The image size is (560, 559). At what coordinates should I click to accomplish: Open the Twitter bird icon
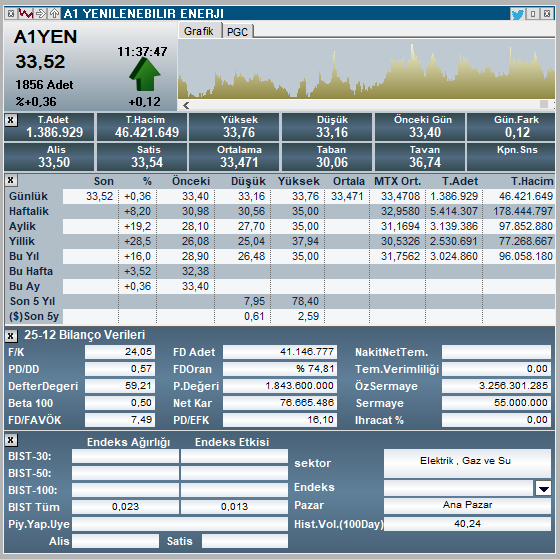click(x=518, y=14)
